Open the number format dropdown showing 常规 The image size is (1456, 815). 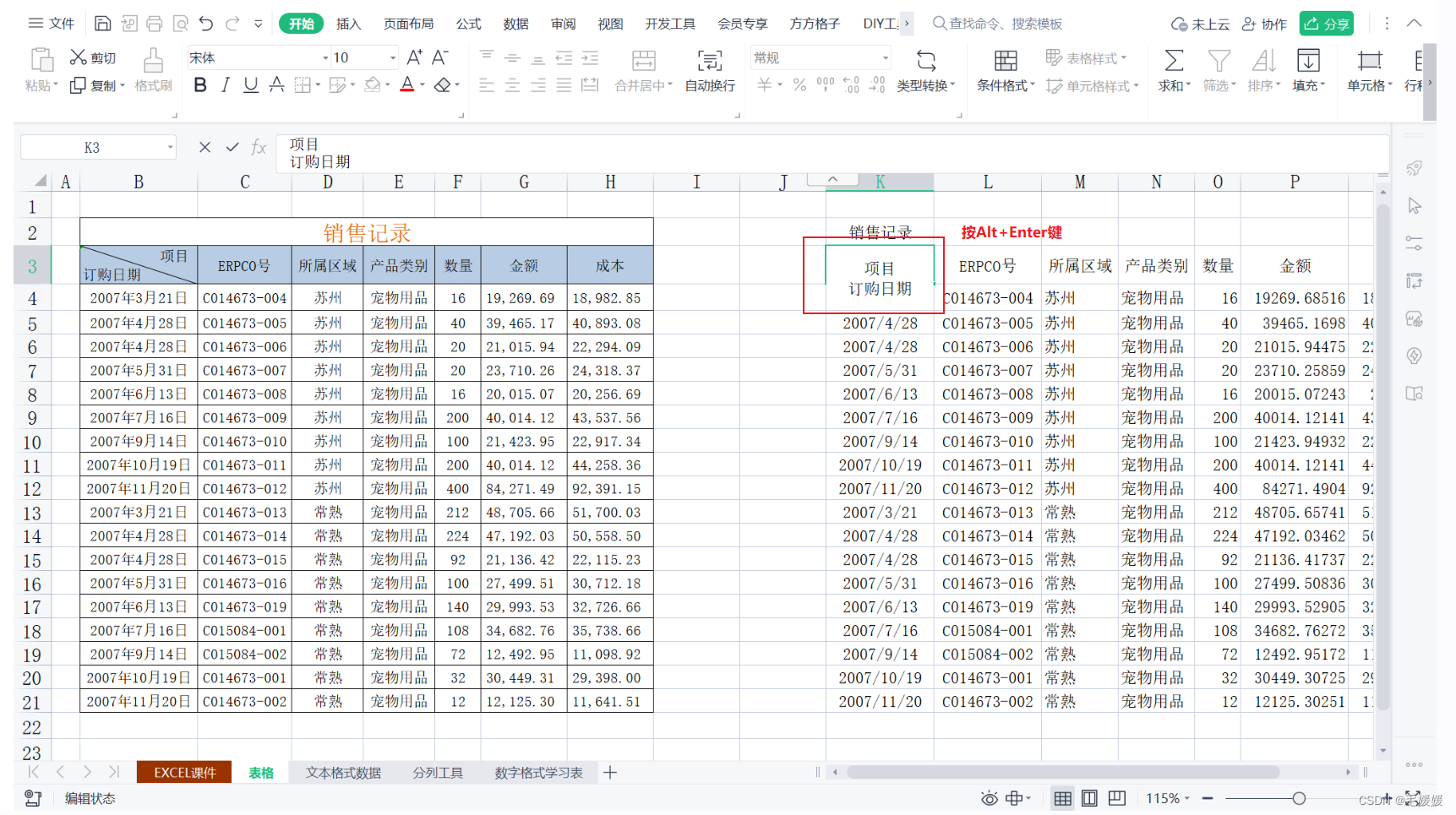point(886,57)
